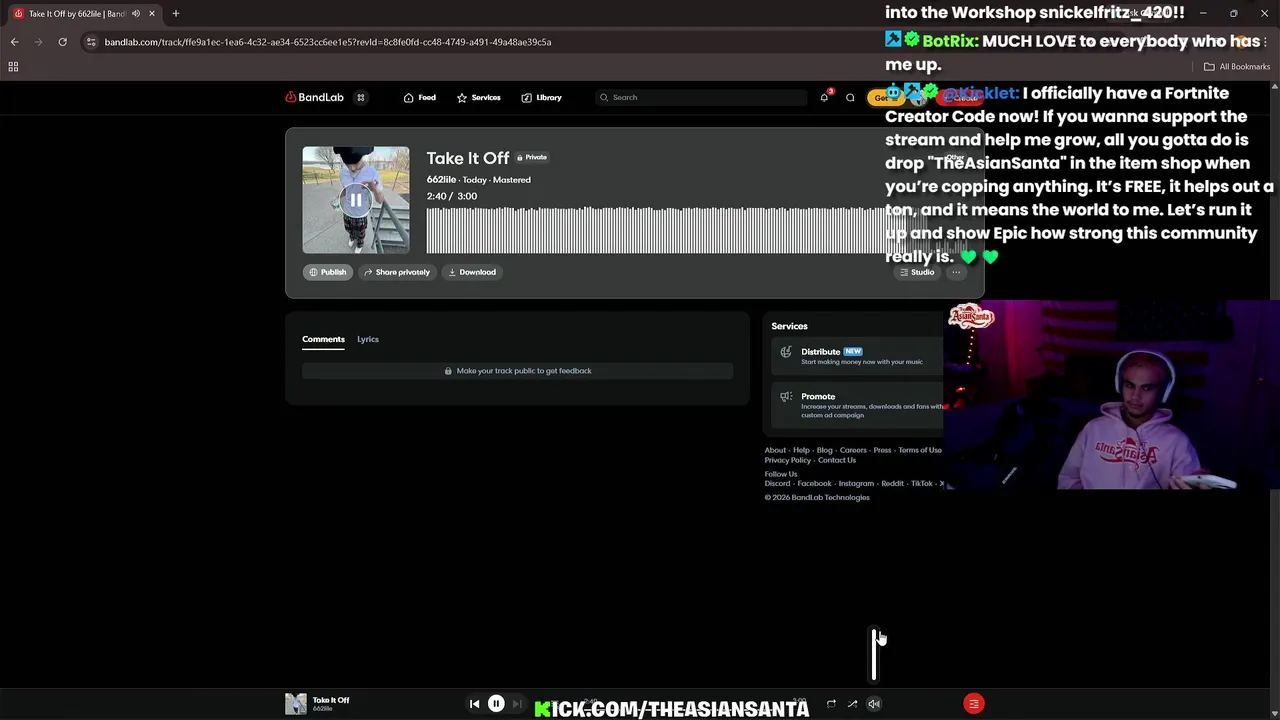This screenshot has height=720, width=1280.
Task: Open the All Bookmarks folder
Action: [x=1237, y=67]
